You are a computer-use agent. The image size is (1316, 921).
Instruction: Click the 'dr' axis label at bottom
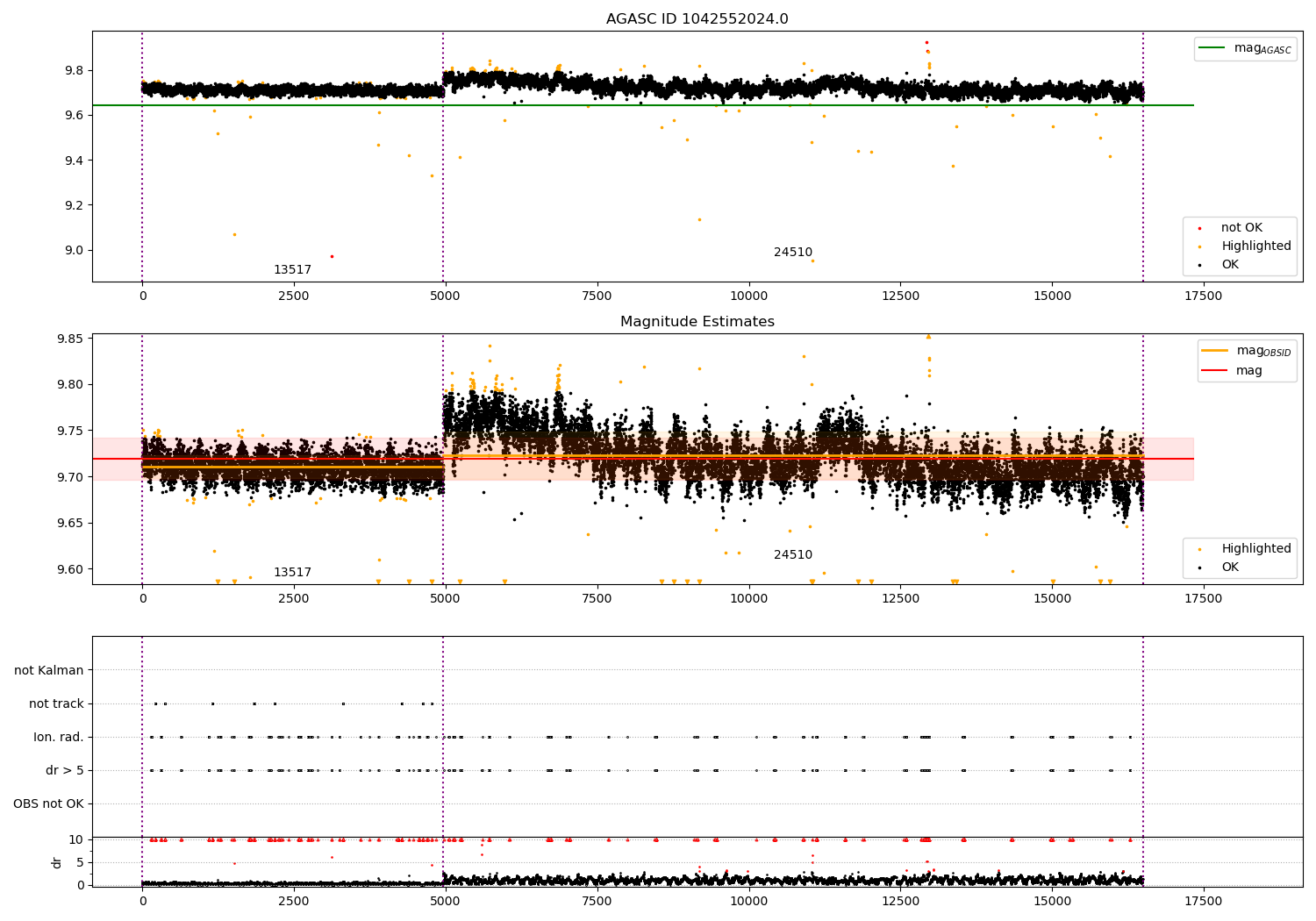(x=57, y=862)
